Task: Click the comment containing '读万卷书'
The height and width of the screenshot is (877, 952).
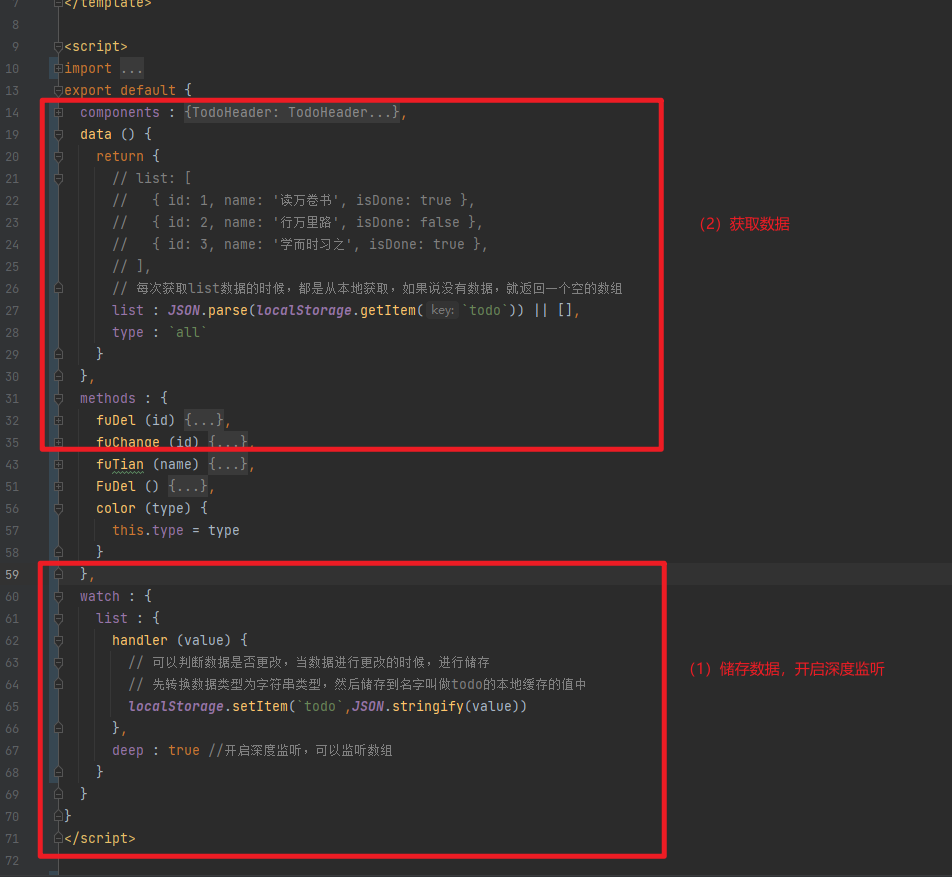Action: (293, 200)
